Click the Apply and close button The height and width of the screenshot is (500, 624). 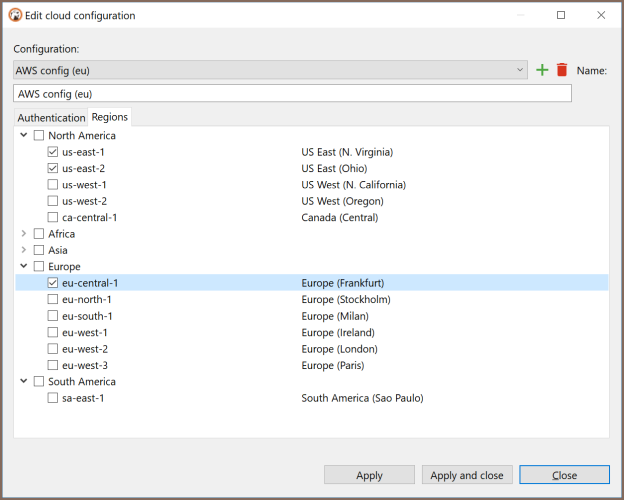467,475
